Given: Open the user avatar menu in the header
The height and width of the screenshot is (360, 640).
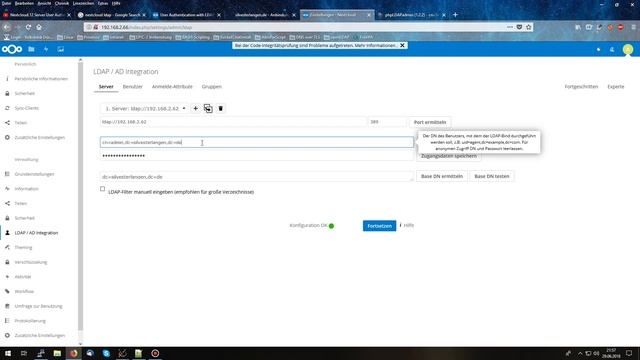Looking at the screenshot, I should tap(628, 49).
